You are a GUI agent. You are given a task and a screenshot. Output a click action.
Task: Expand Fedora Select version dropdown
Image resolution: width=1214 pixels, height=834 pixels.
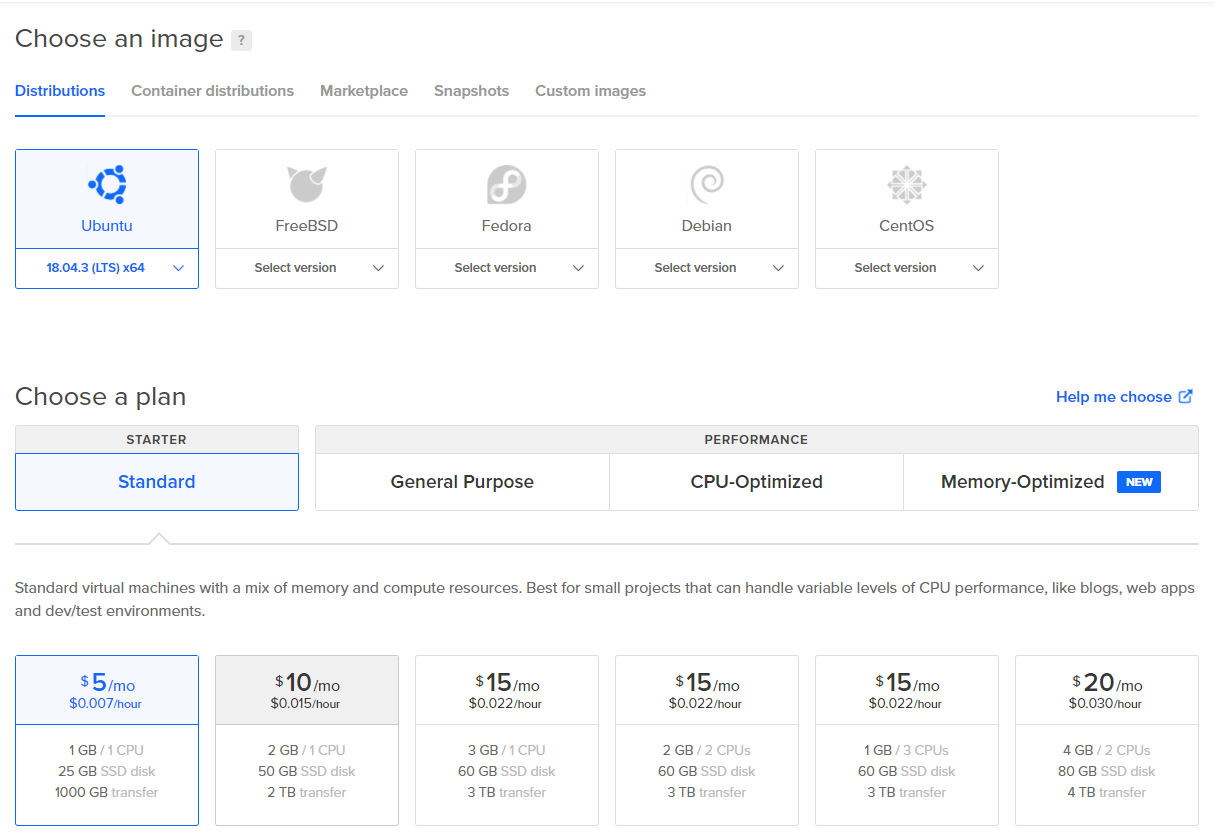pyautogui.click(x=507, y=268)
